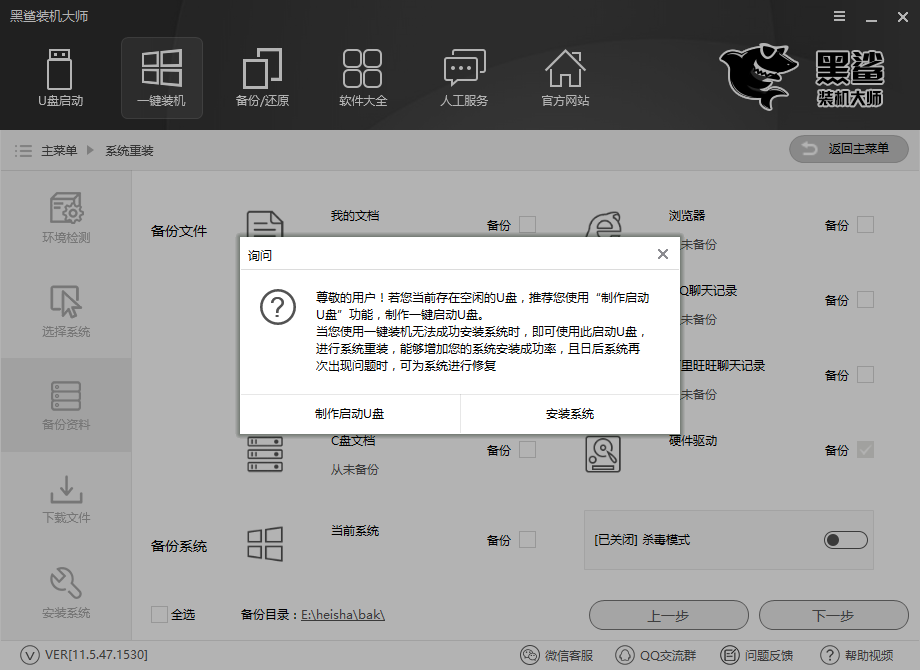Expand the main menu list icon
This screenshot has height=670, width=920.
point(22,149)
